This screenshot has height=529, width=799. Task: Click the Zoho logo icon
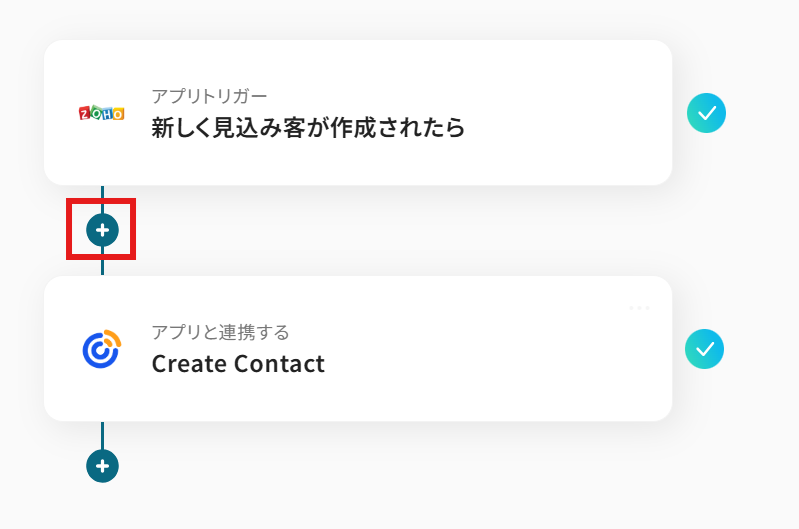click(x=101, y=113)
